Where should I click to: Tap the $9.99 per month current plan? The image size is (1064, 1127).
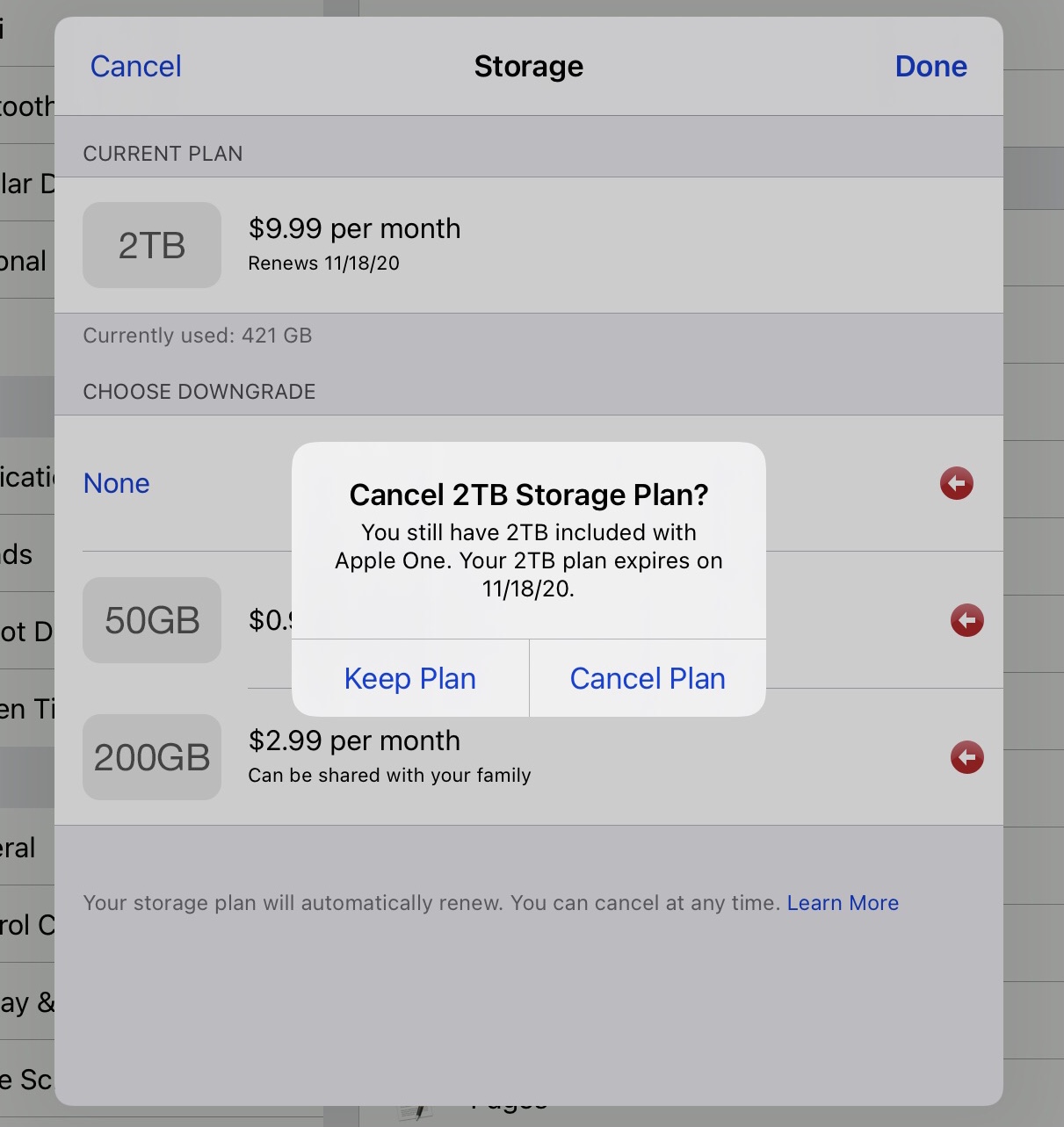[354, 229]
